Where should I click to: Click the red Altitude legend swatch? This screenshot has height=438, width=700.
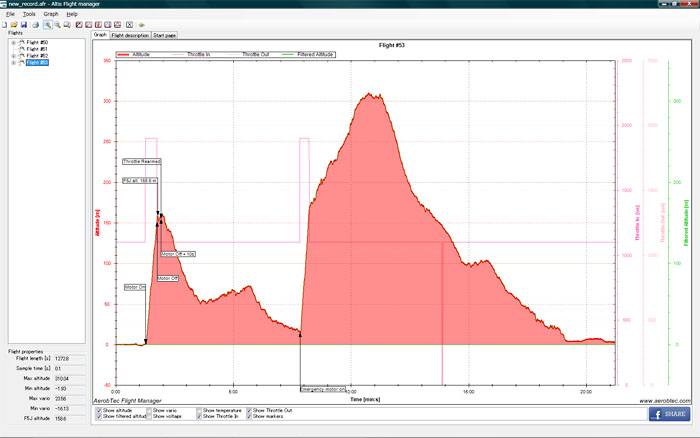point(123,54)
